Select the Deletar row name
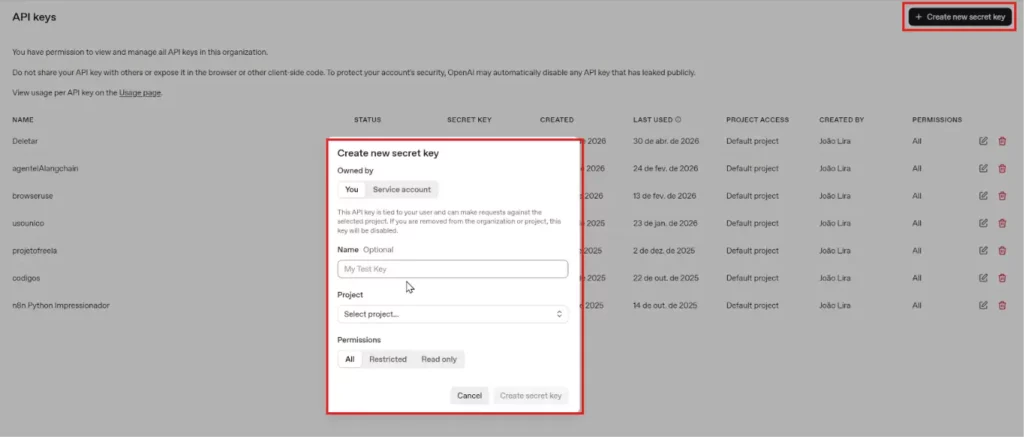The image size is (1024, 437). point(24,141)
